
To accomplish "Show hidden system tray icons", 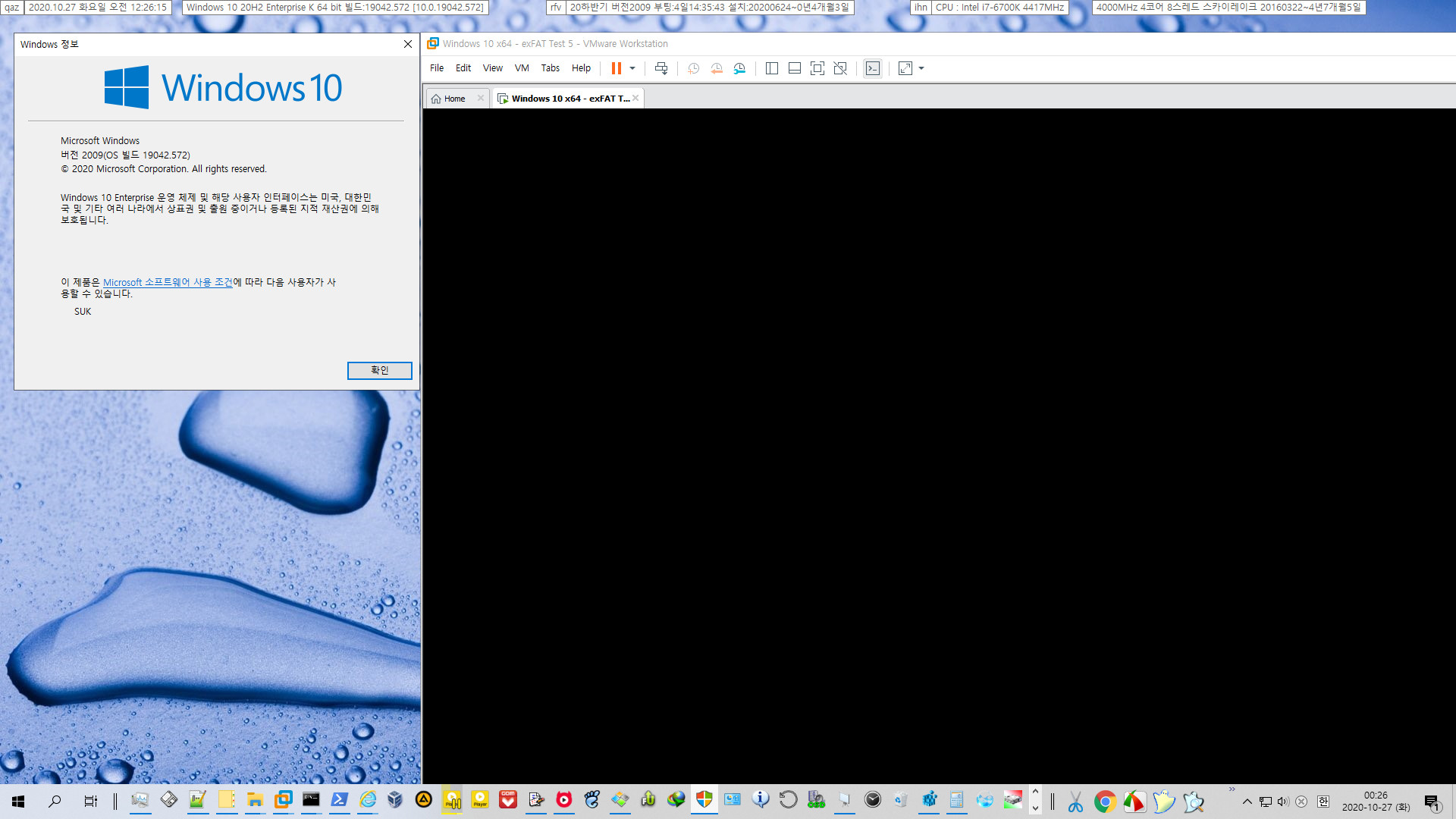I will (x=1247, y=802).
